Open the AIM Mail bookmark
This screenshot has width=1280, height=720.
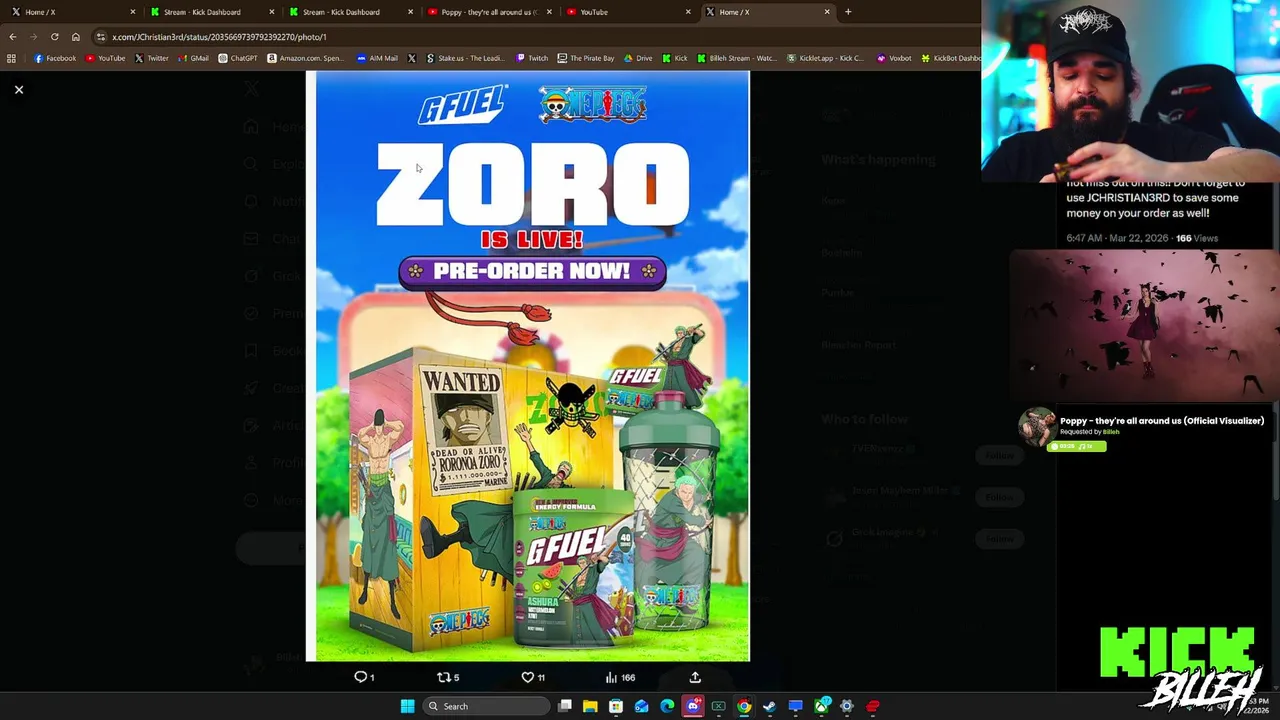[377, 58]
